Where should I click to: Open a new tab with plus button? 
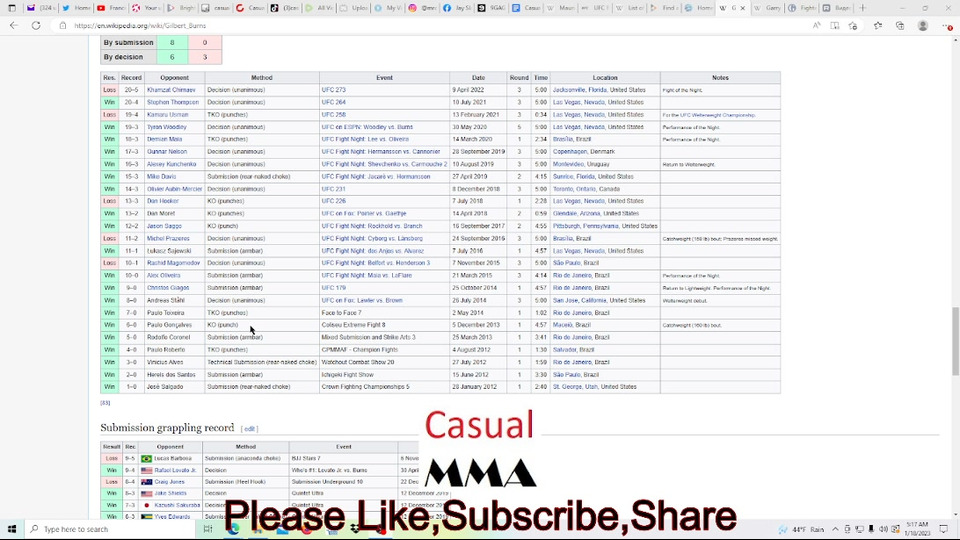click(x=863, y=8)
